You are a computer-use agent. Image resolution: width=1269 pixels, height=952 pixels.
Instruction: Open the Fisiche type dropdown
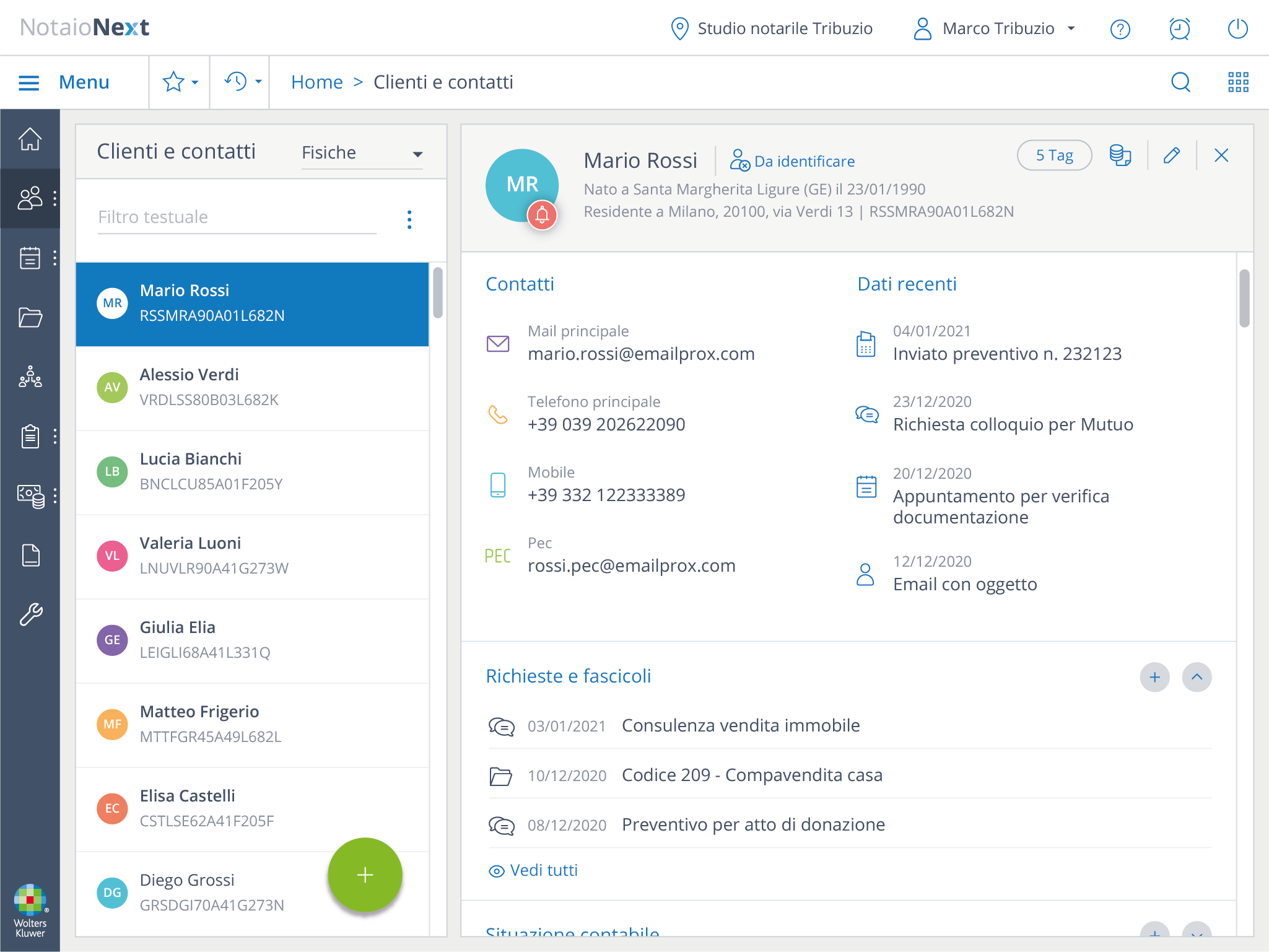click(x=362, y=153)
